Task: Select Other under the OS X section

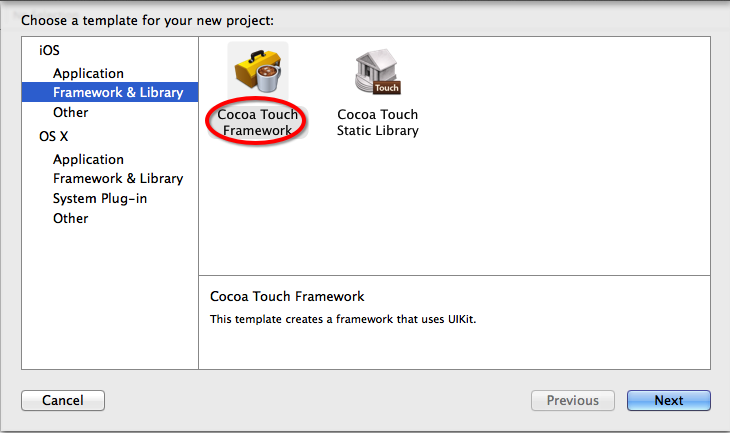Action: pyautogui.click(x=71, y=218)
